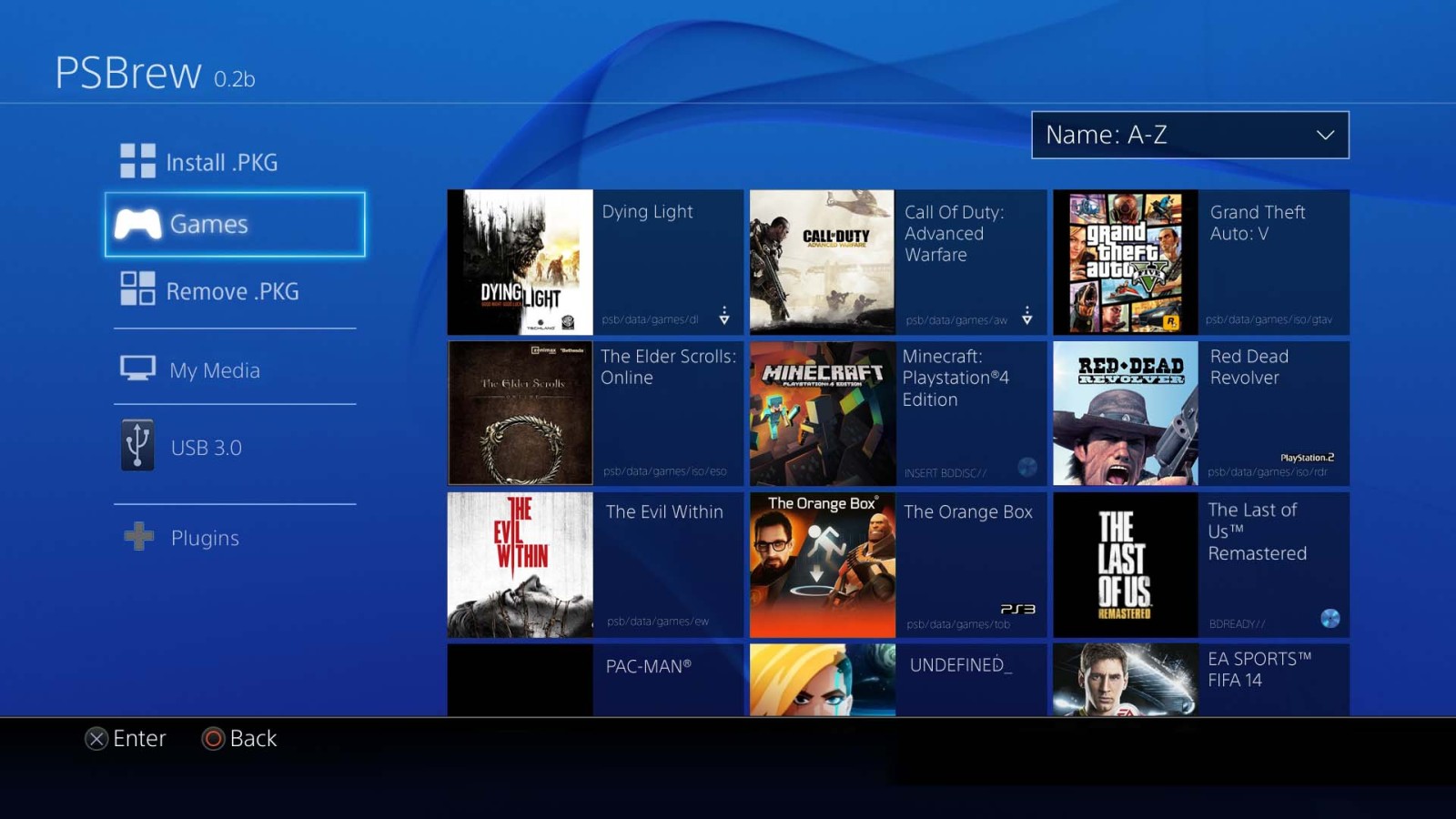Image resolution: width=1456 pixels, height=819 pixels.
Task: Select the Grand Theft Auto V cover
Action: [x=1126, y=262]
